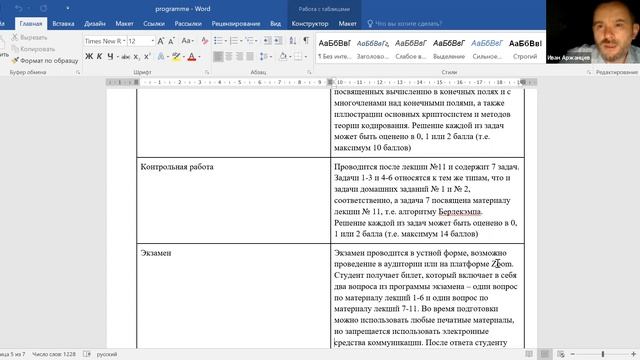640x360 pixels.
Task: Switch to Дизайн tab
Action: [95, 24]
